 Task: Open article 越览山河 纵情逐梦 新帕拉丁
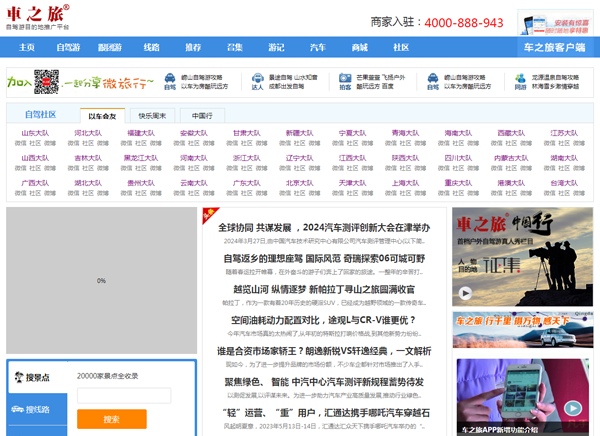(324, 290)
